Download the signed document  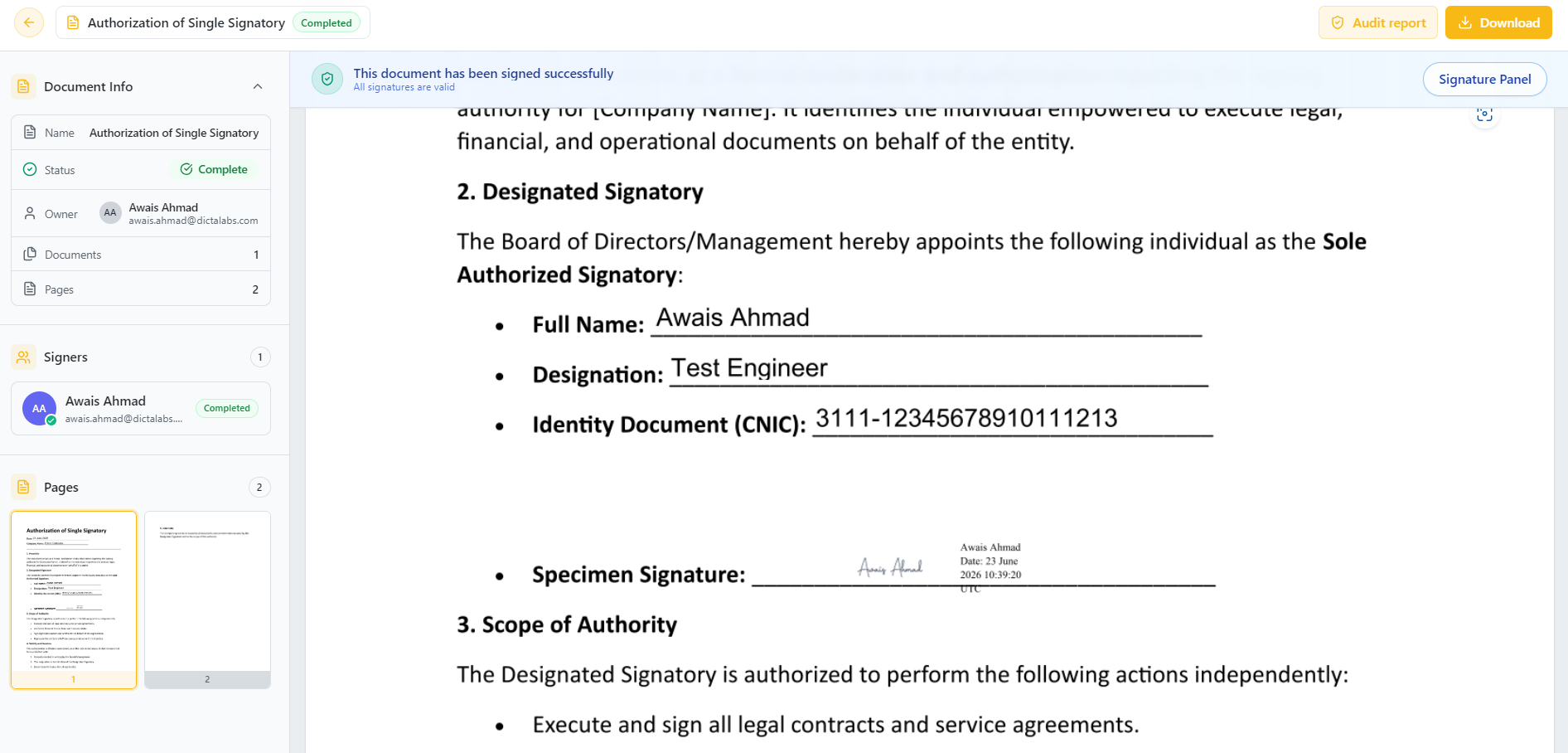[1498, 22]
